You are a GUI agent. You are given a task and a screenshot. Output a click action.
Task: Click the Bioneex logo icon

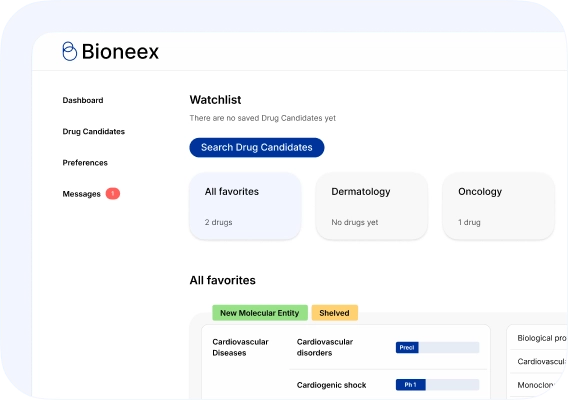coord(70,51)
